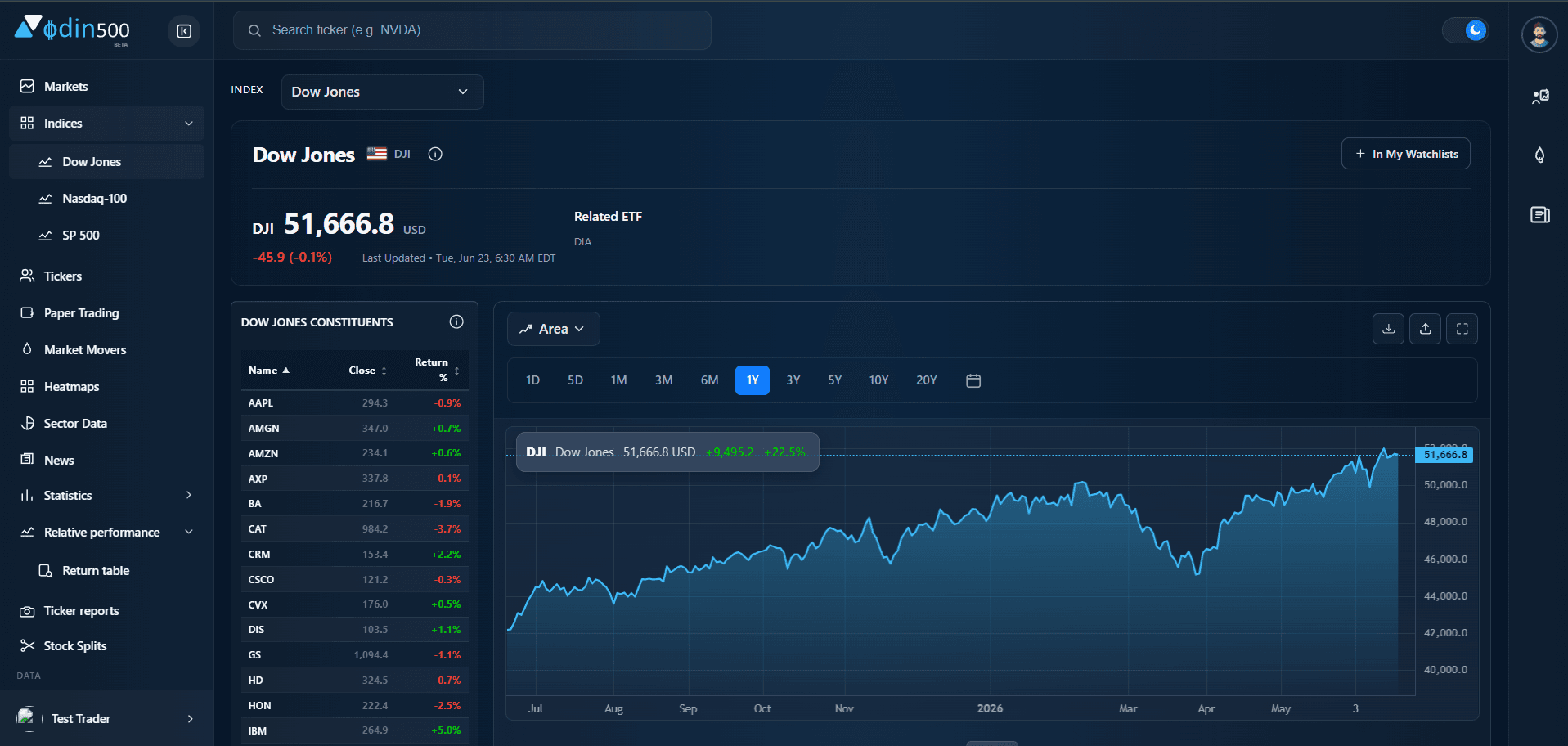Select the 3M time range tab
This screenshot has width=1568, height=746.
(663, 380)
